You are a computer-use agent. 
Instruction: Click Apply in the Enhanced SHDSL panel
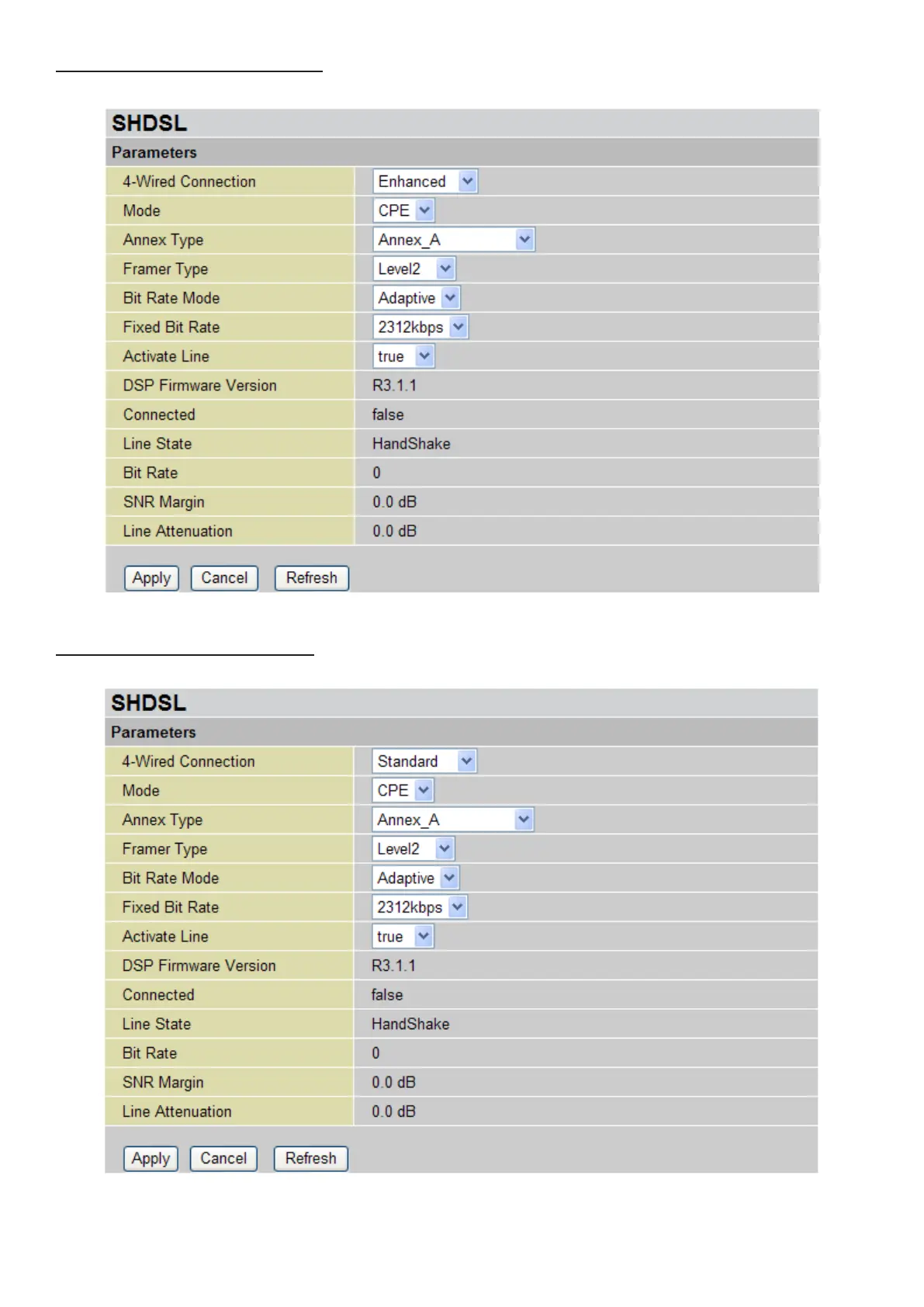coord(151,578)
